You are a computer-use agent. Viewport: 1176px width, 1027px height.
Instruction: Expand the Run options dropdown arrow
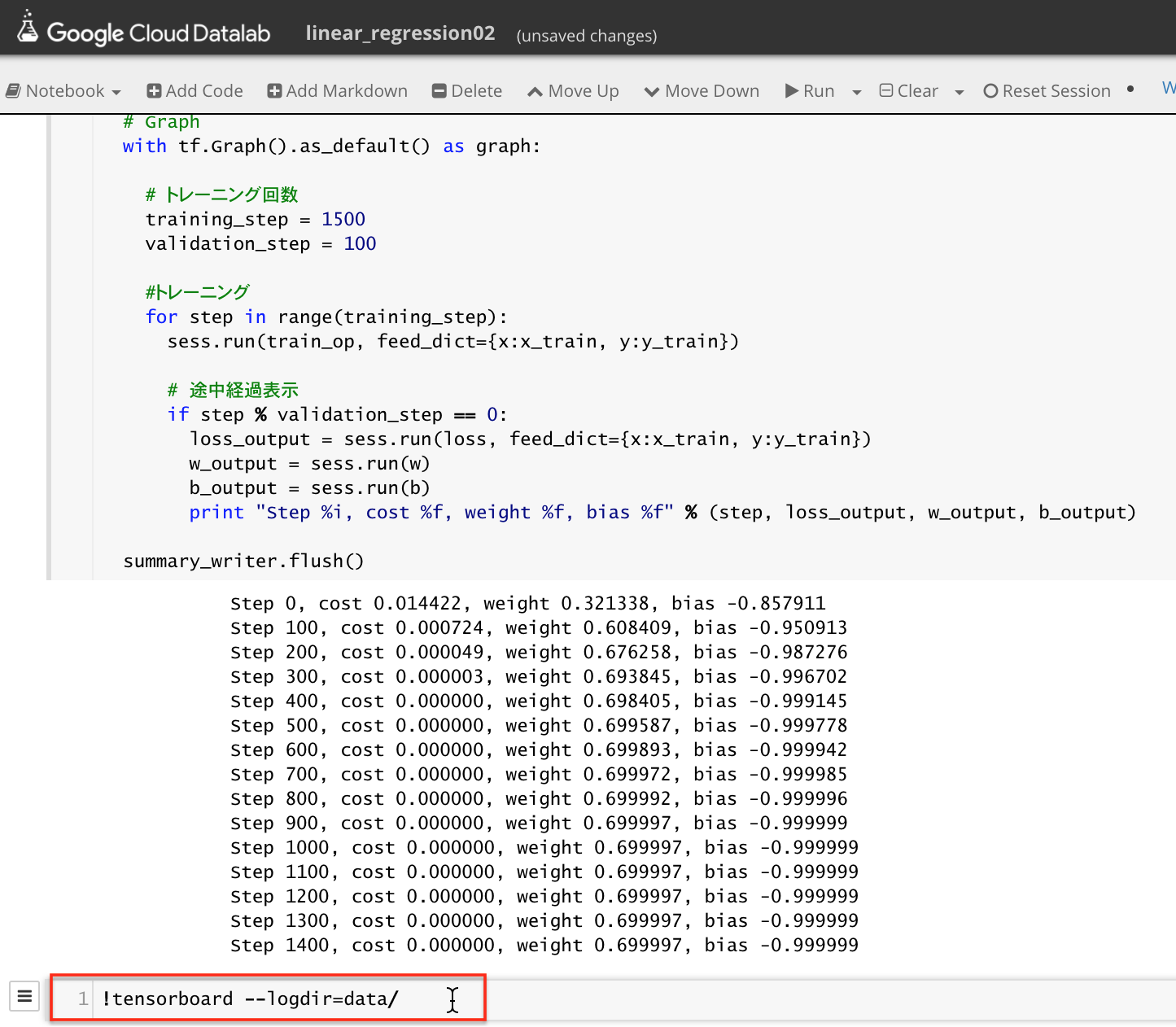point(856,92)
